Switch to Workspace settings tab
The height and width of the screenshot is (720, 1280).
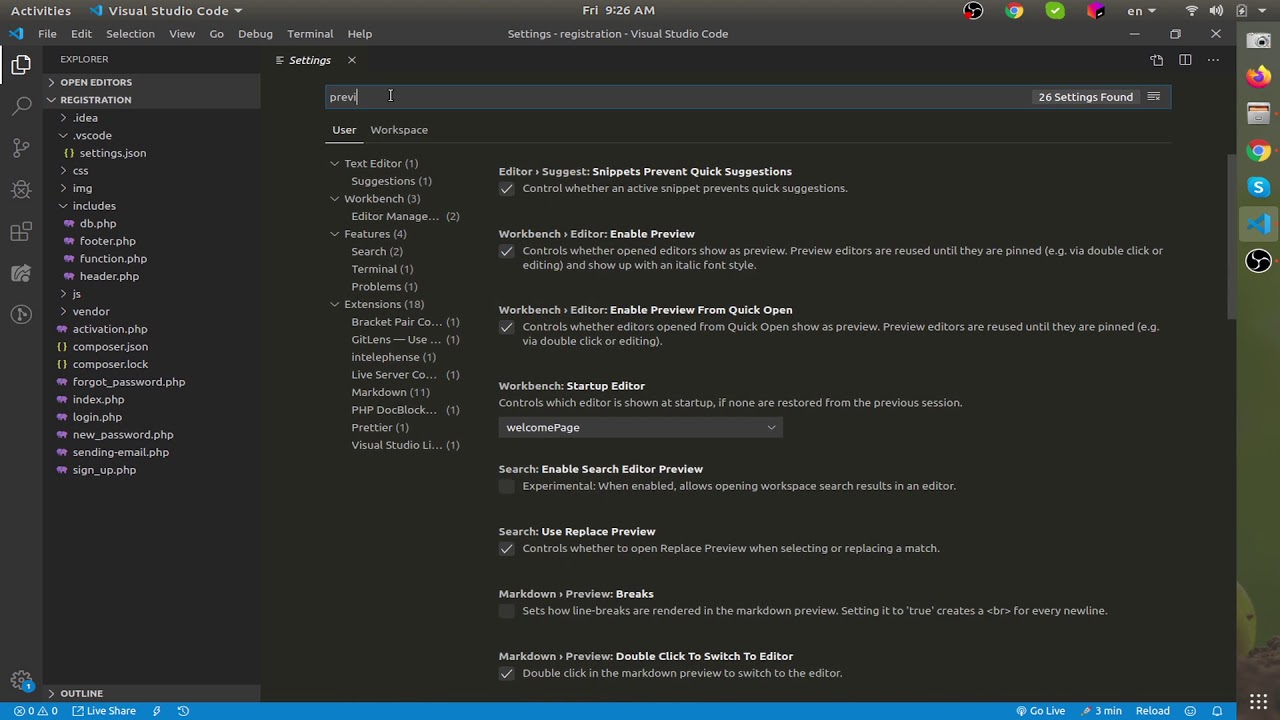point(399,130)
